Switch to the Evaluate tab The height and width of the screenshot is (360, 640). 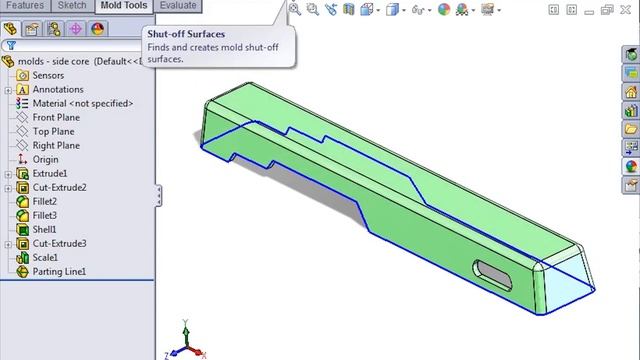coord(178,6)
